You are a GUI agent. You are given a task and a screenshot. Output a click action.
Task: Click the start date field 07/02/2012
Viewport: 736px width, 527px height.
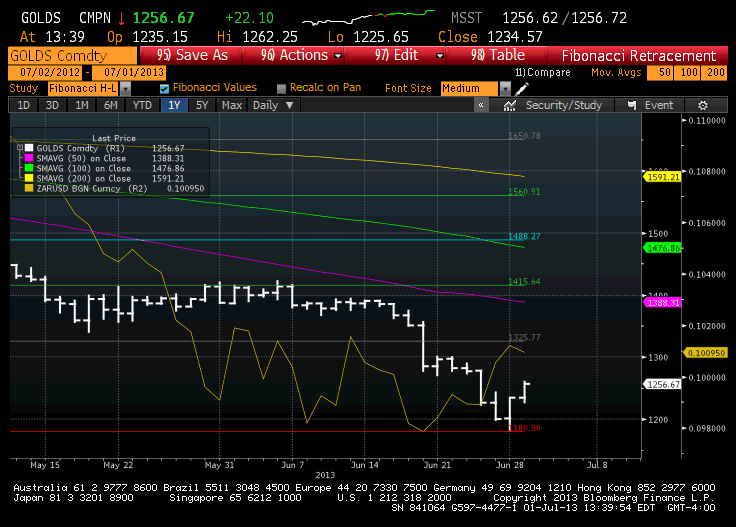pyautogui.click(x=45, y=72)
